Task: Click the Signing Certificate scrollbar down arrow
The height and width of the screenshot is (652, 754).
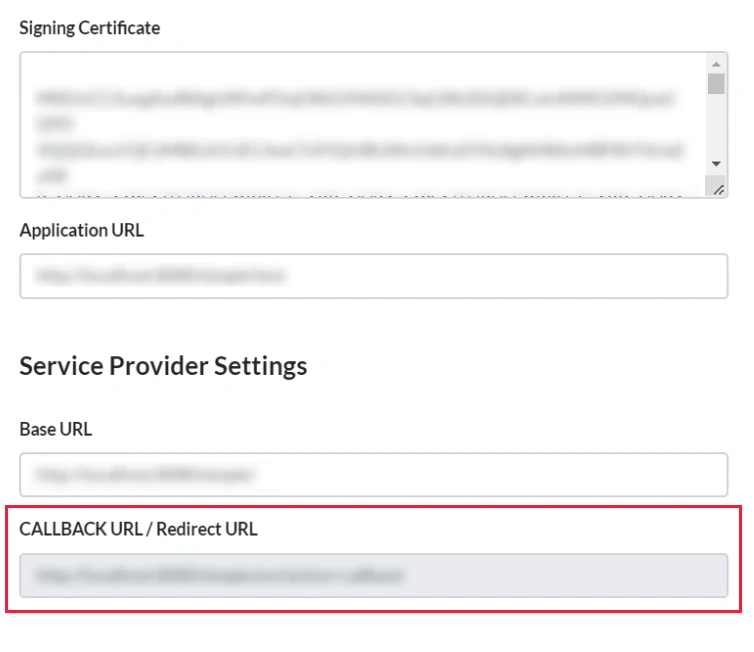Action: [x=716, y=164]
